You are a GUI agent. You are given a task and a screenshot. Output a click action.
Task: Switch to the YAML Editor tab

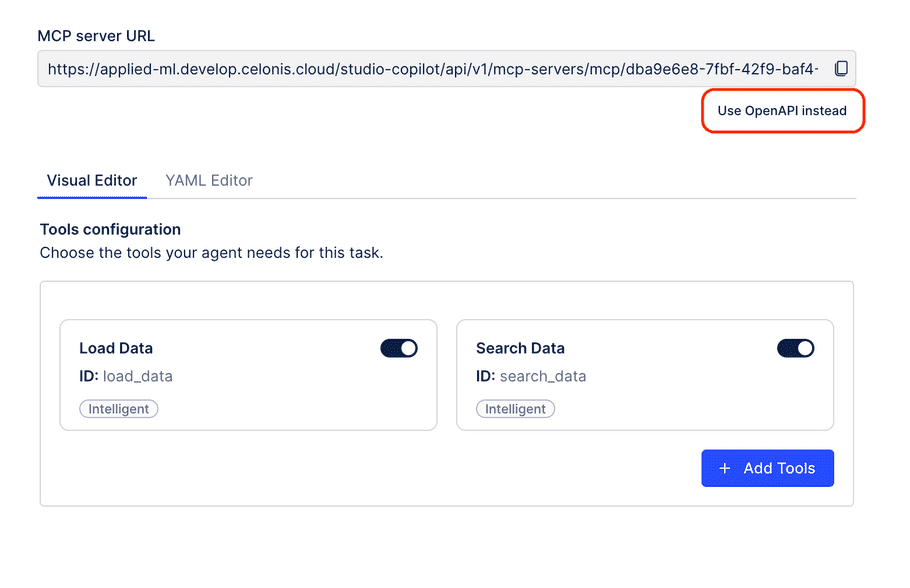208,180
